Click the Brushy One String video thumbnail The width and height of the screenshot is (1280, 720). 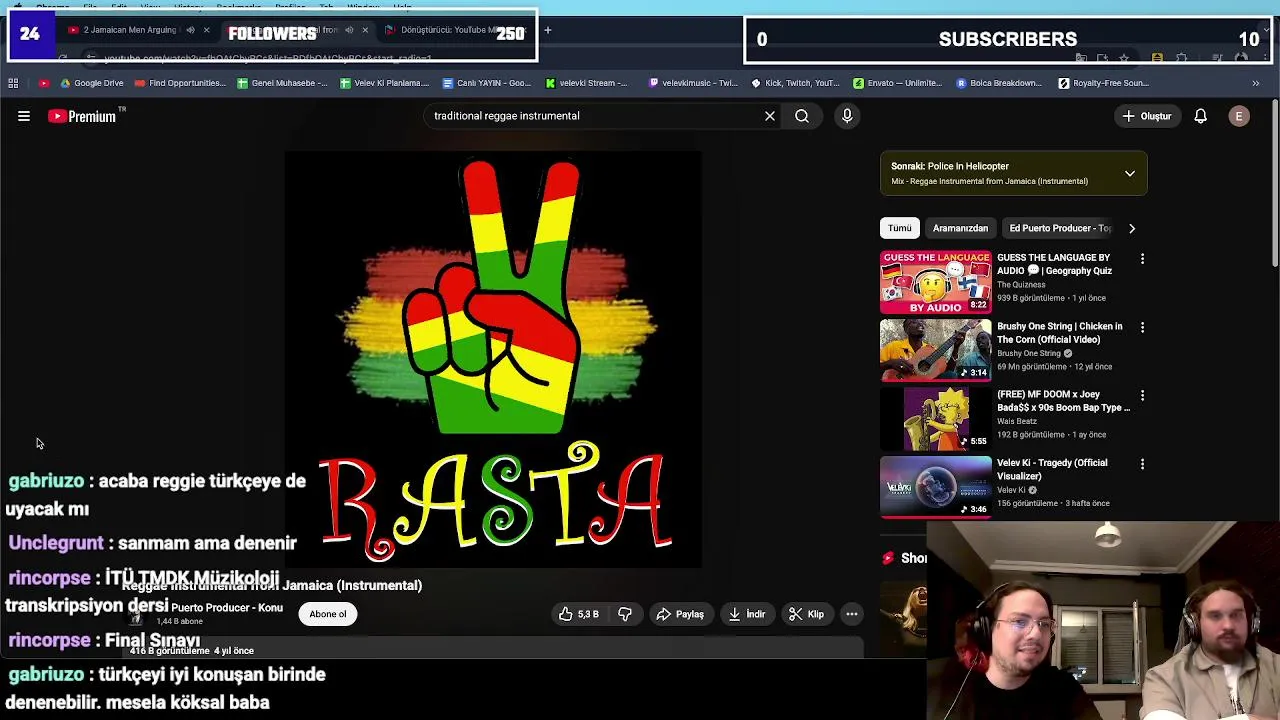click(x=936, y=350)
